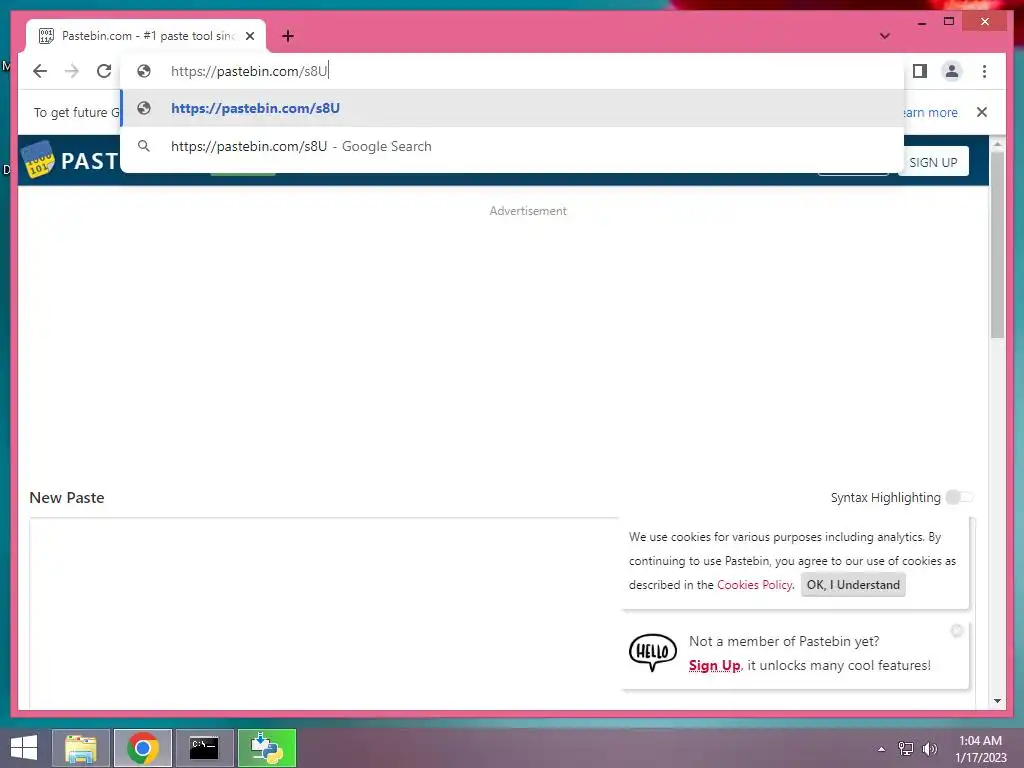Click the scrollbar down arrow
This screenshot has height=768, width=1024.
pyautogui.click(x=997, y=701)
